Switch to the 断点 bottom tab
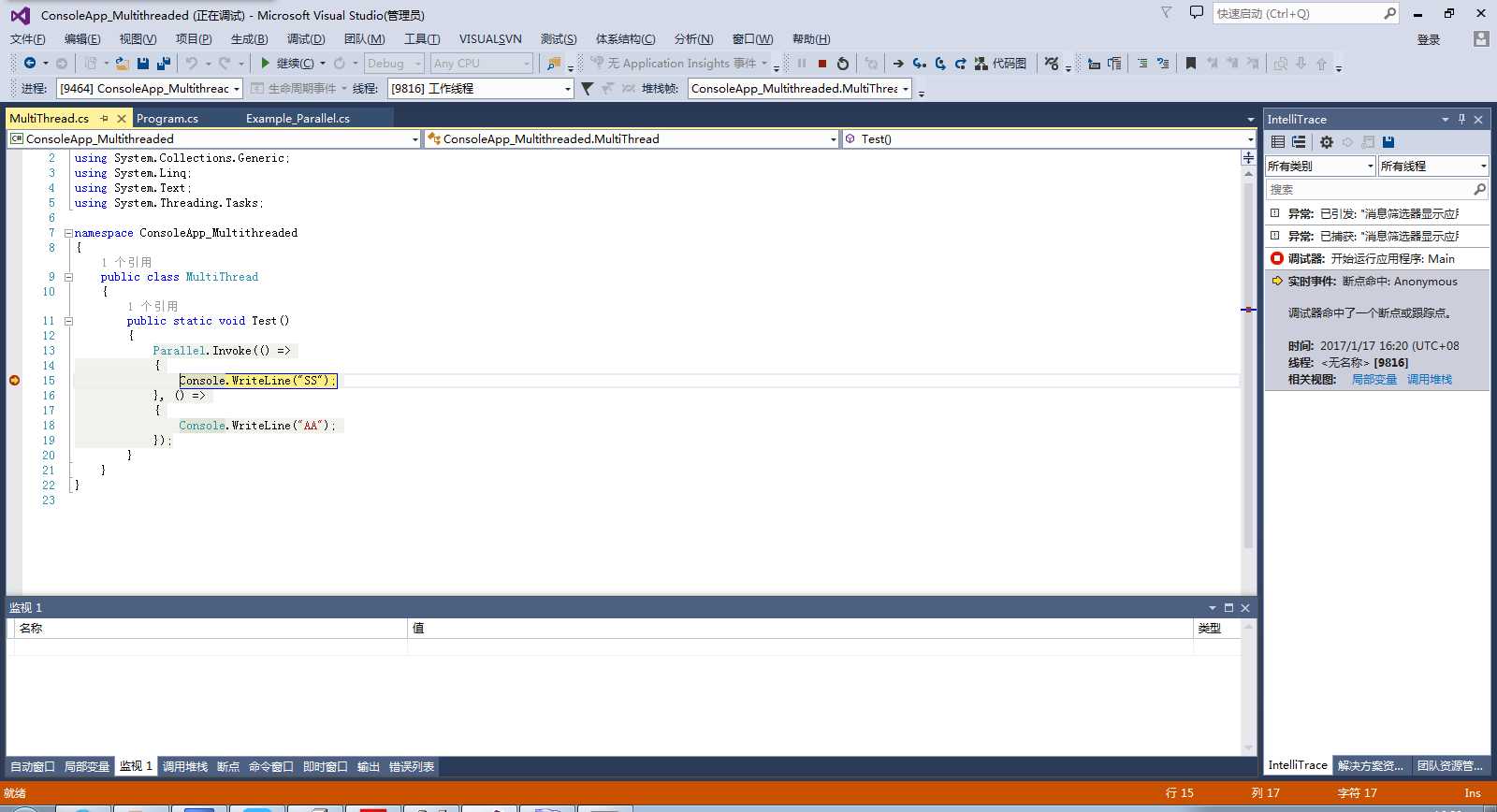Screen dimensions: 1497x812 click(x=228, y=767)
